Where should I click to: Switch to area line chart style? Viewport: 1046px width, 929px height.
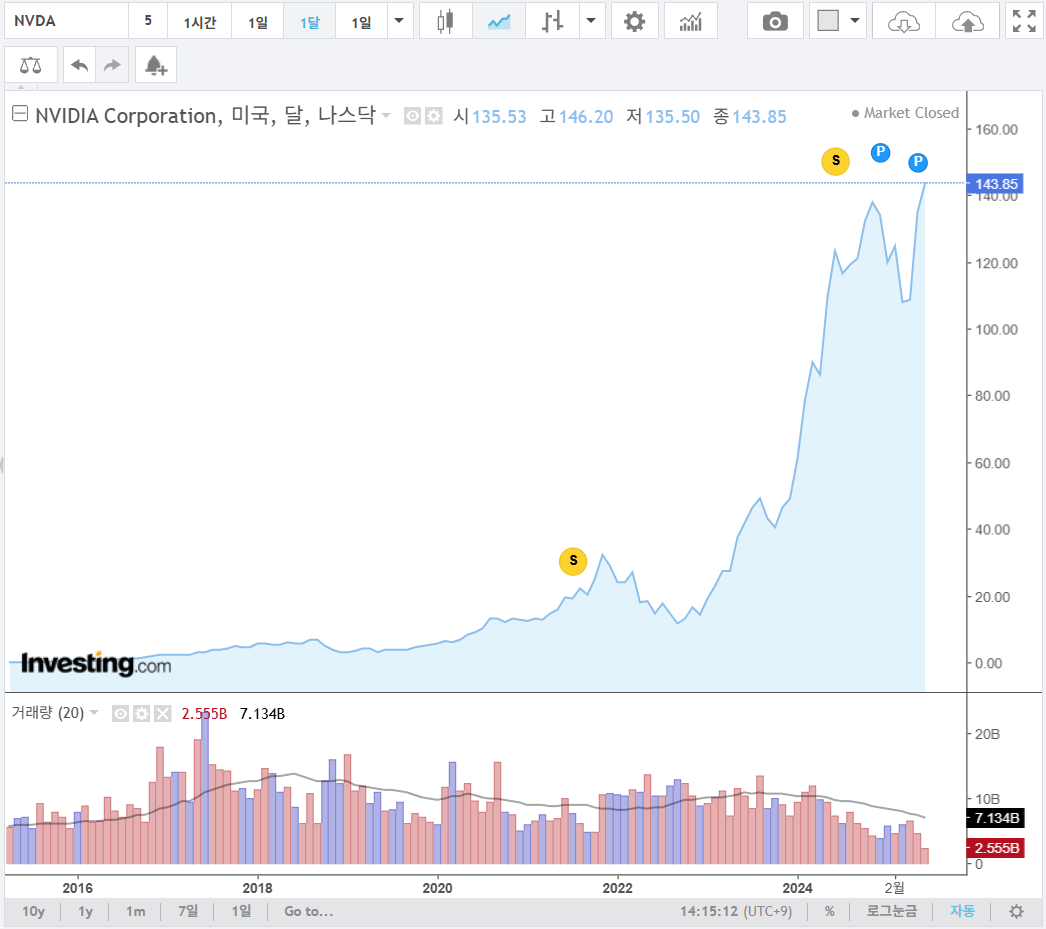499,21
